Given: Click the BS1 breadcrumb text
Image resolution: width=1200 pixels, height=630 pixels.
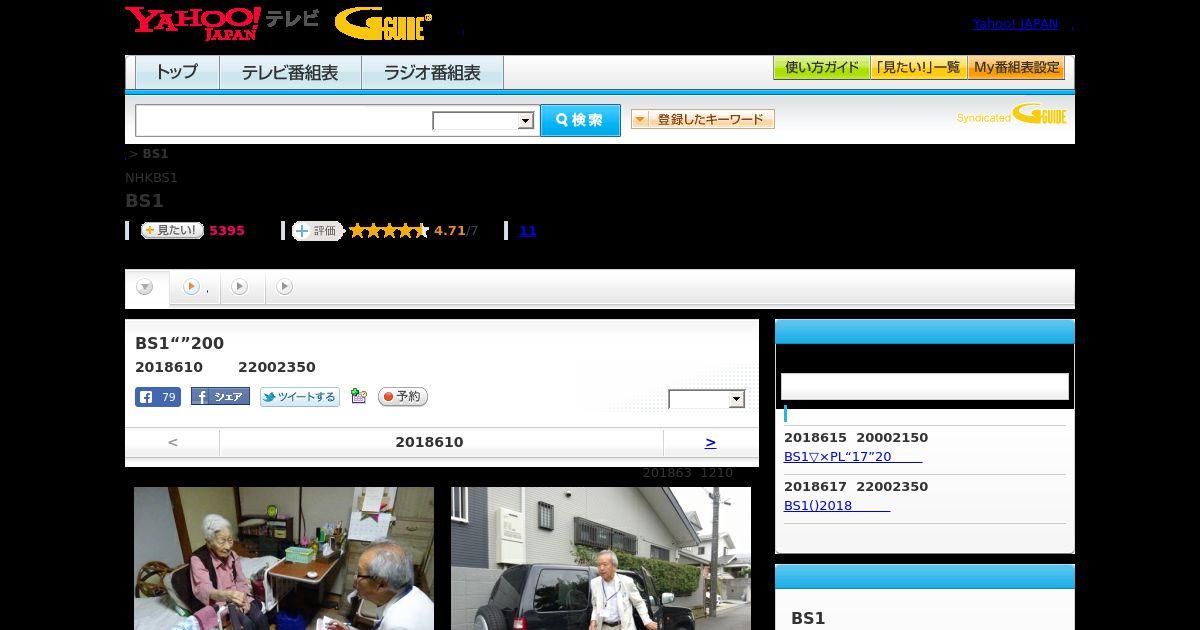Looking at the screenshot, I should pyautogui.click(x=155, y=154).
